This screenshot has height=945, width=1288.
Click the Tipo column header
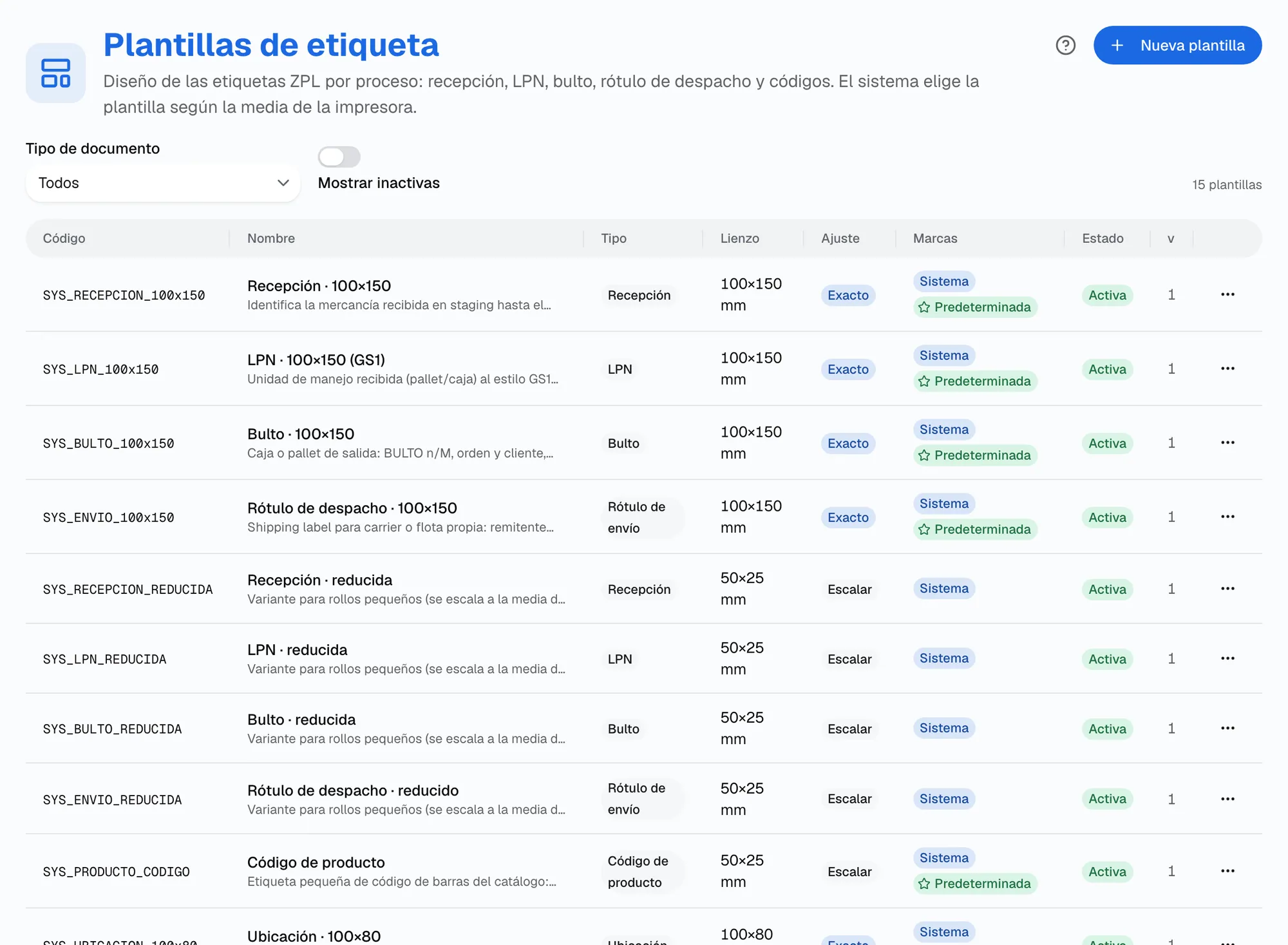pyautogui.click(x=614, y=238)
